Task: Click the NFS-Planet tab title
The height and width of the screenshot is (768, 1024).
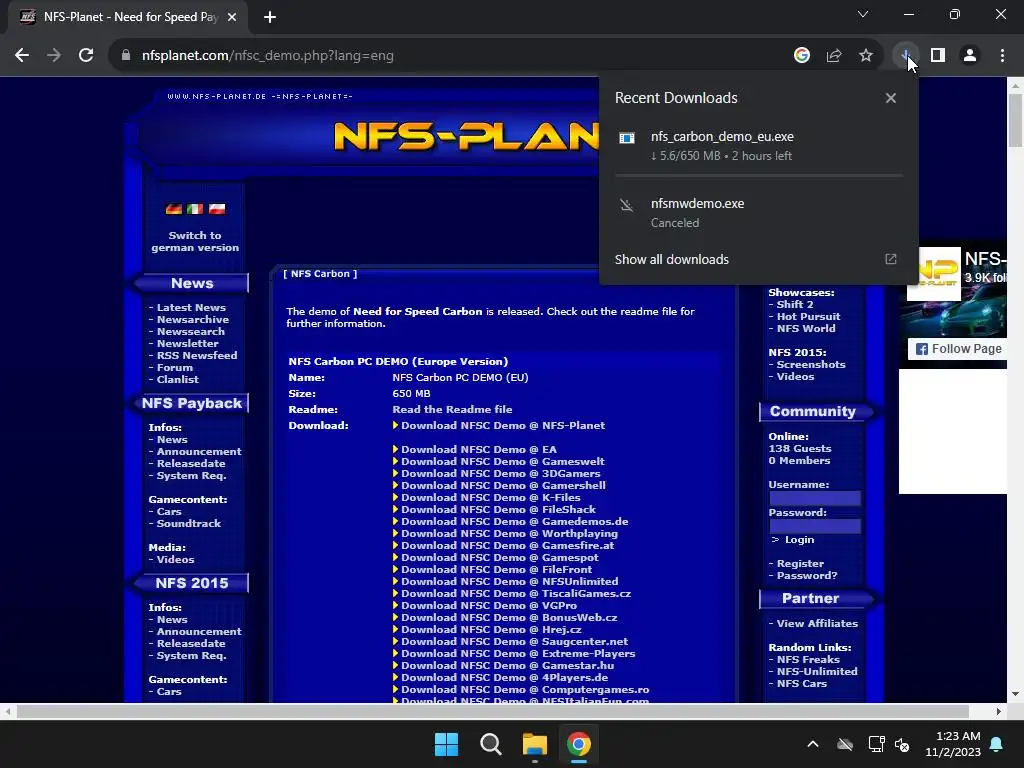Action: click(x=131, y=17)
